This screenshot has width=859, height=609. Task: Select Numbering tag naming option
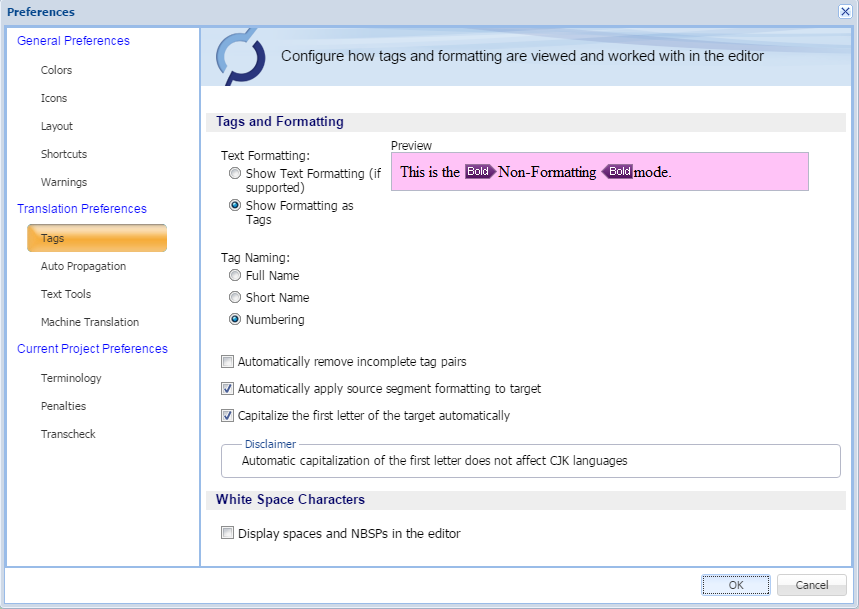point(234,319)
